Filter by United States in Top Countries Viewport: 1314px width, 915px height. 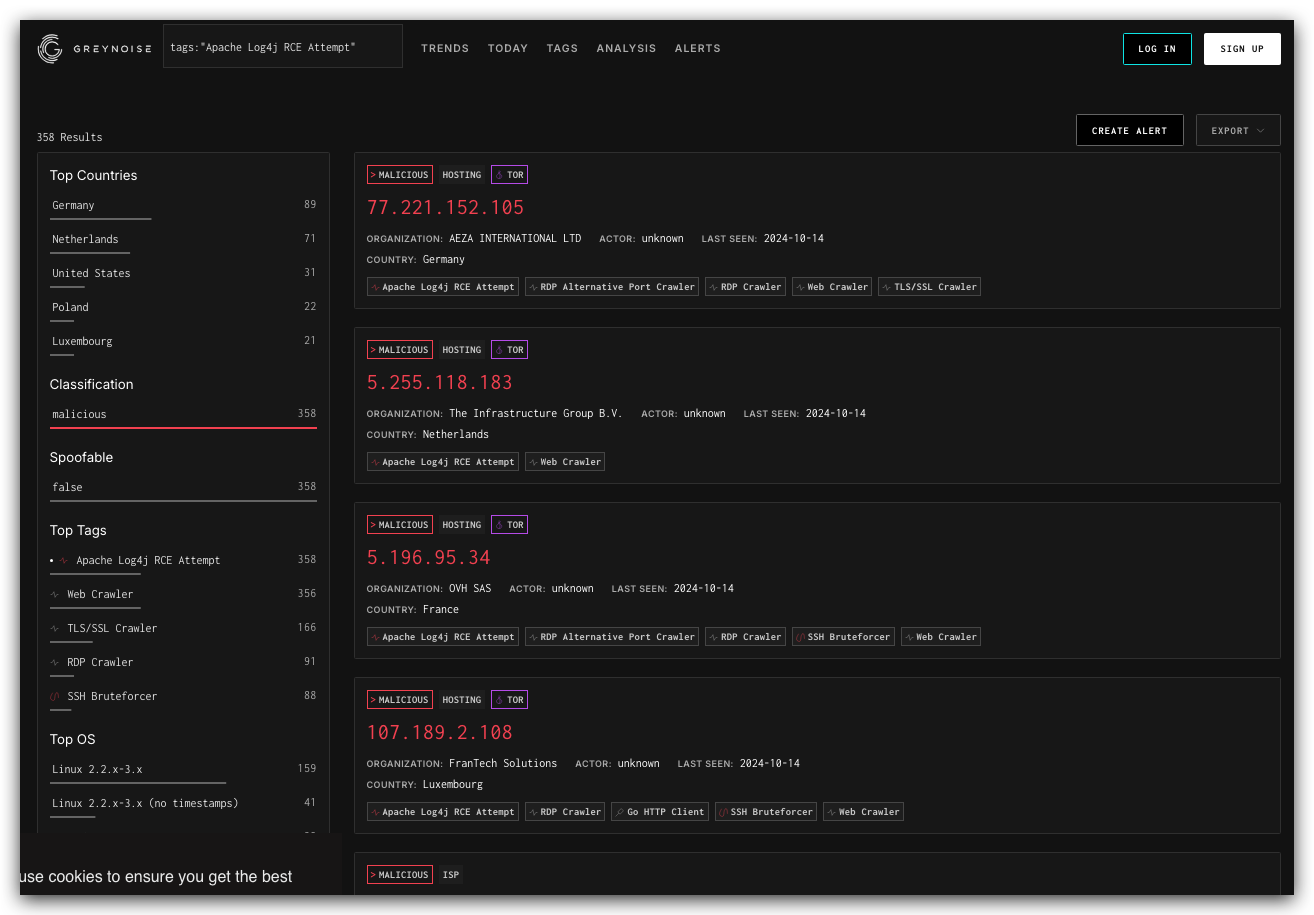point(184,274)
